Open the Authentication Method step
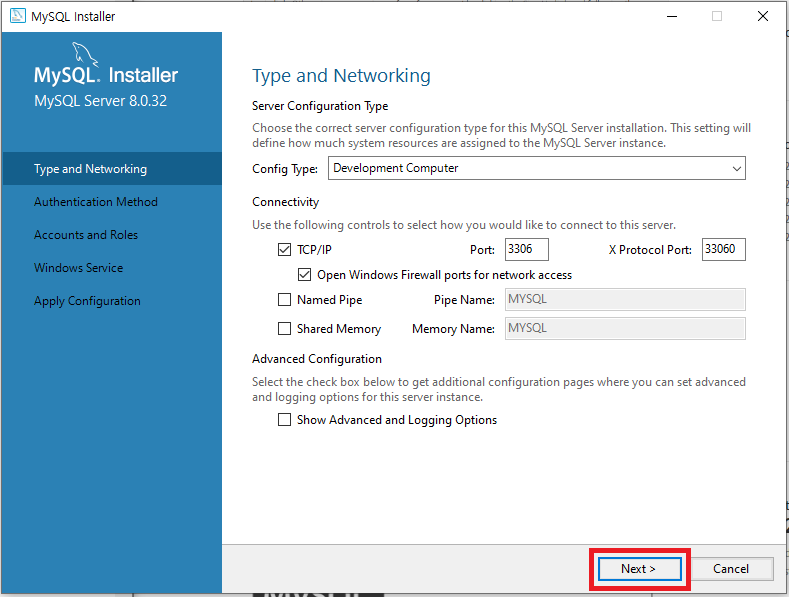Viewport: 789px width, 597px height. point(96,202)
